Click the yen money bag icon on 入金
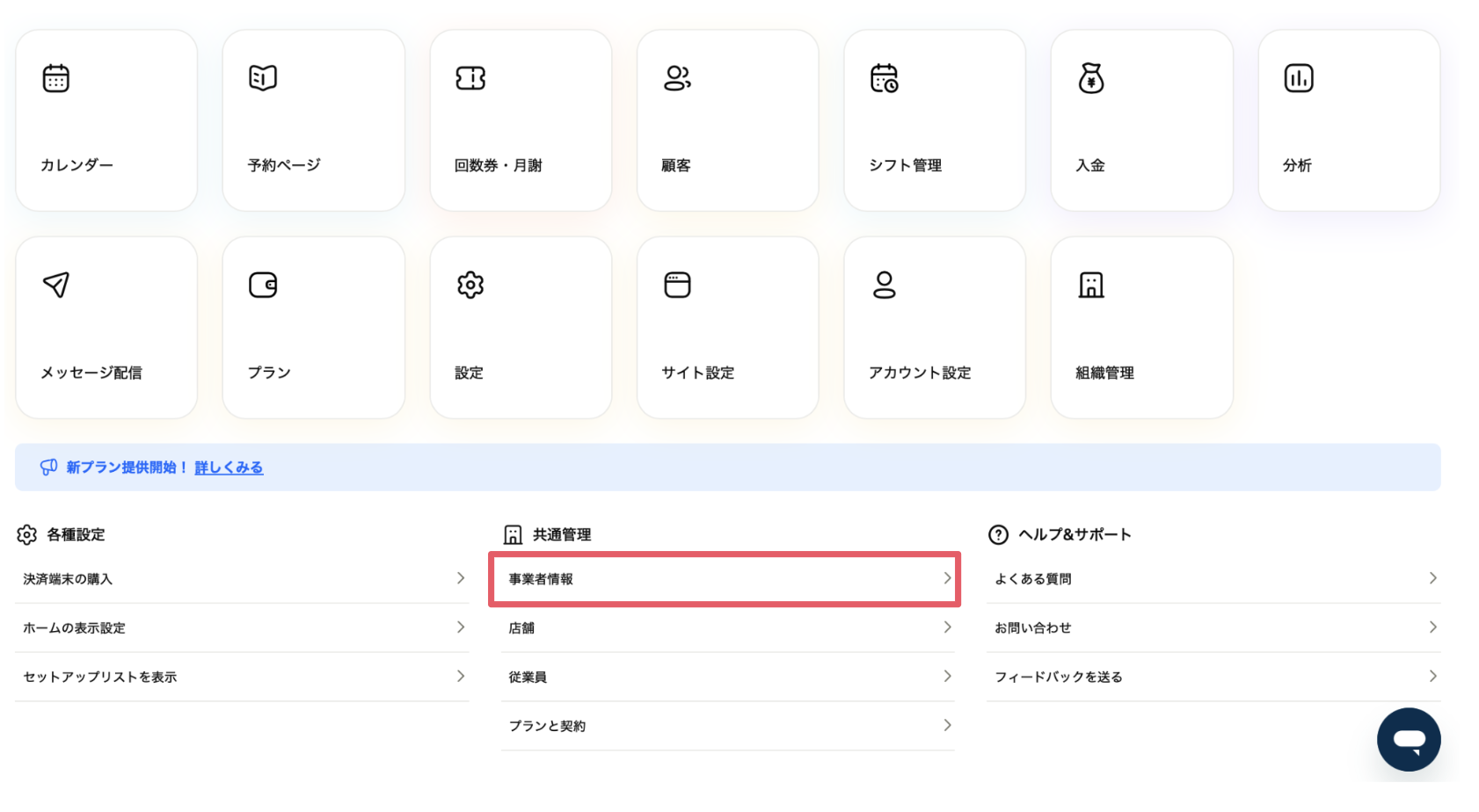1479x812 pixels. 1091,78
